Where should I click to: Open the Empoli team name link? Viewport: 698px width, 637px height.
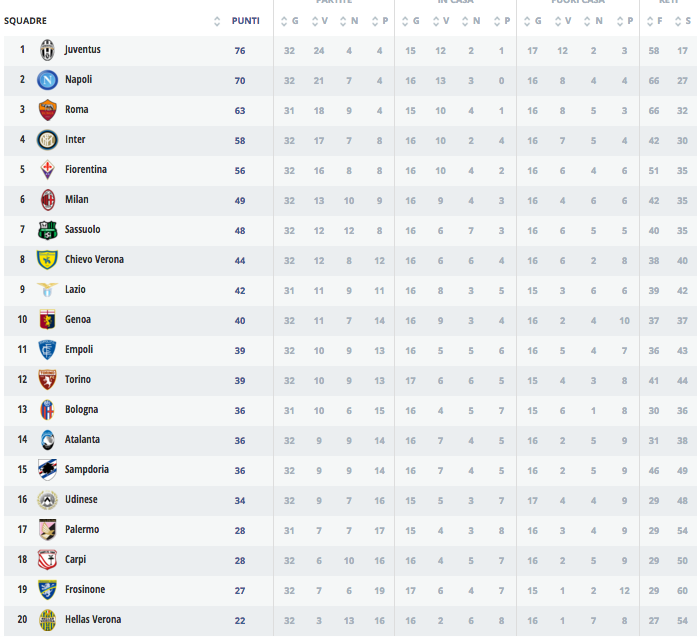(79, 350)
